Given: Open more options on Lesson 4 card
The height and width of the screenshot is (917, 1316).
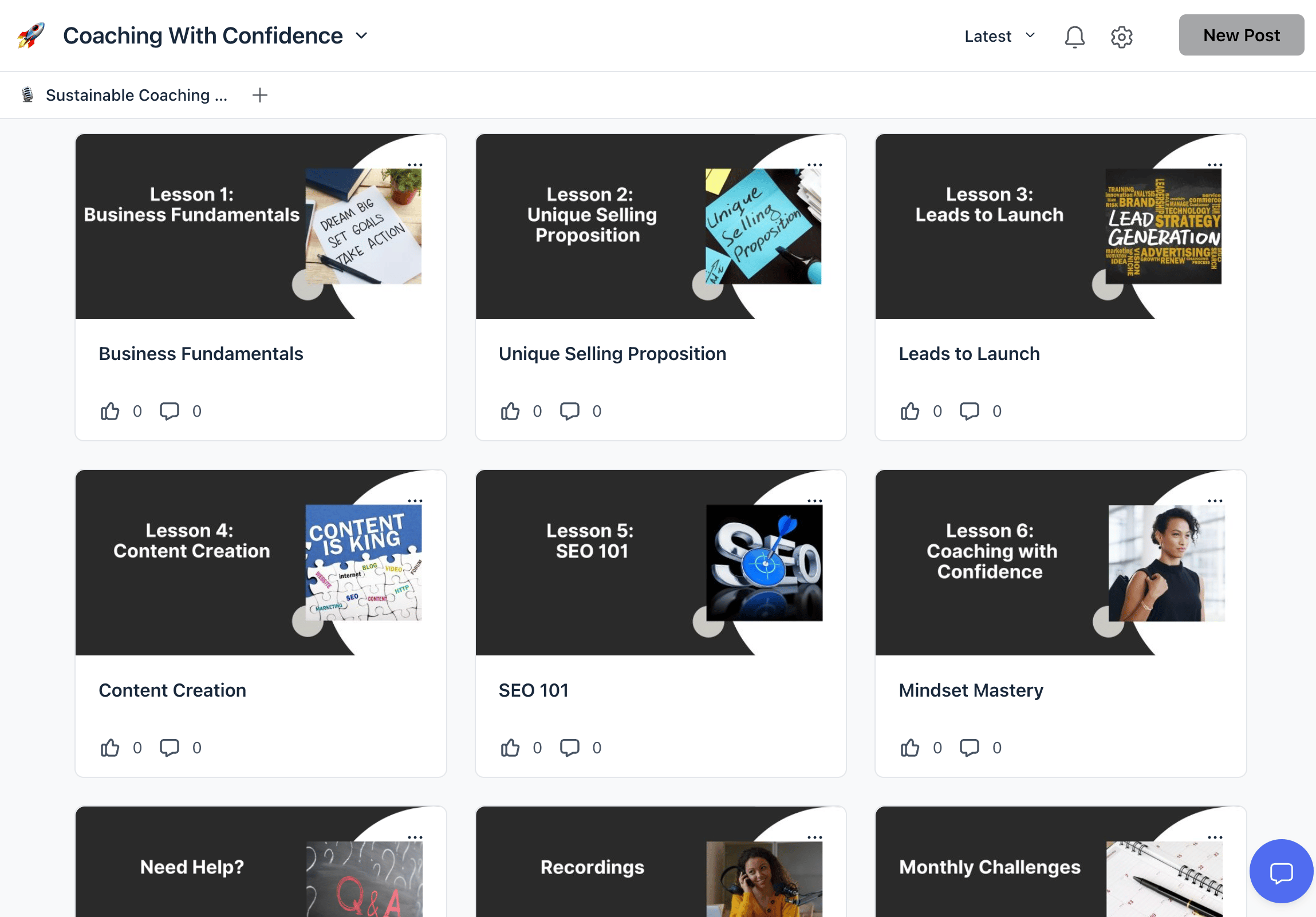Looking at the screenshot, I should [415, 501].
